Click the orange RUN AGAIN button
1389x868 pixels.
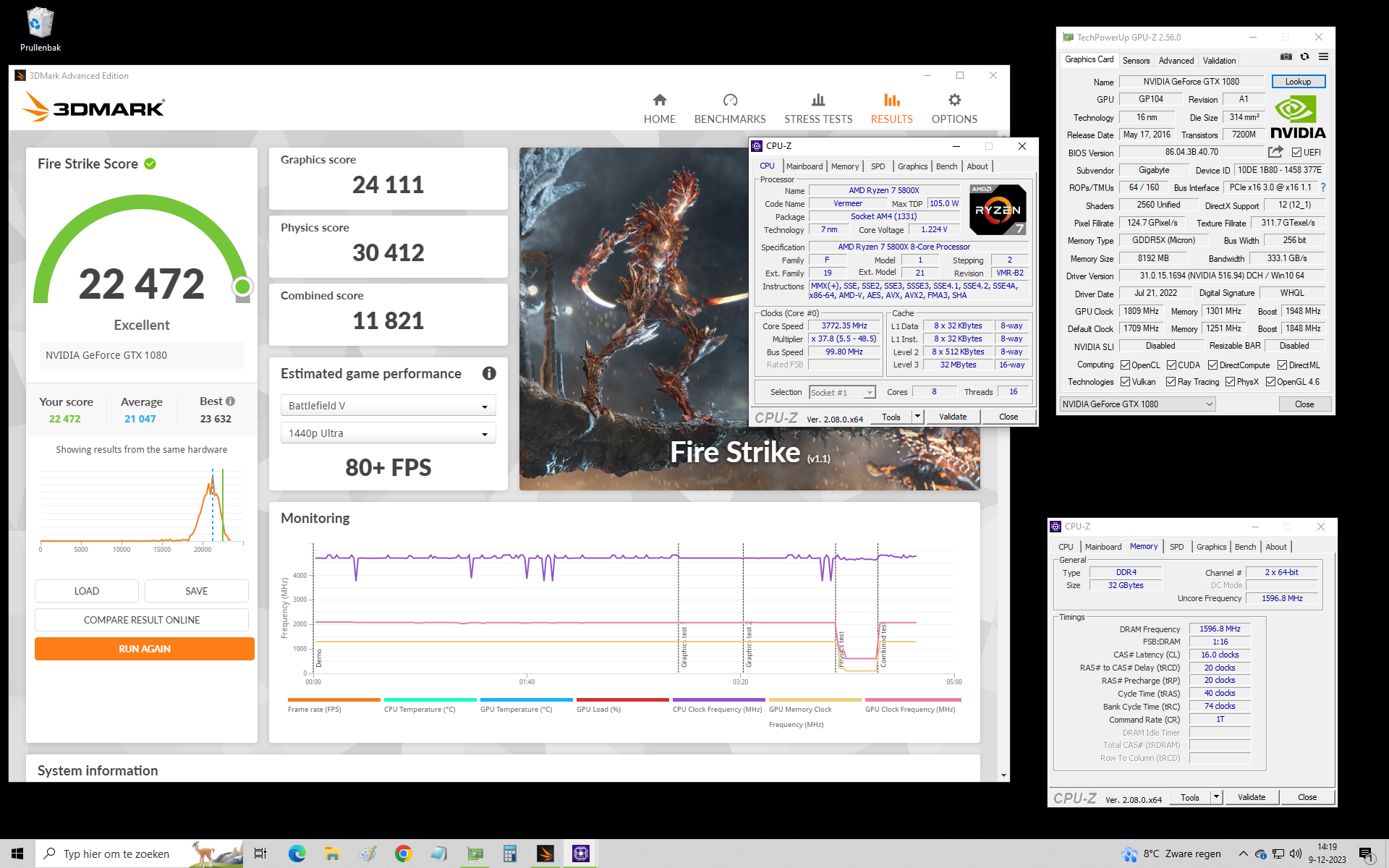click(x=145, y=649)
